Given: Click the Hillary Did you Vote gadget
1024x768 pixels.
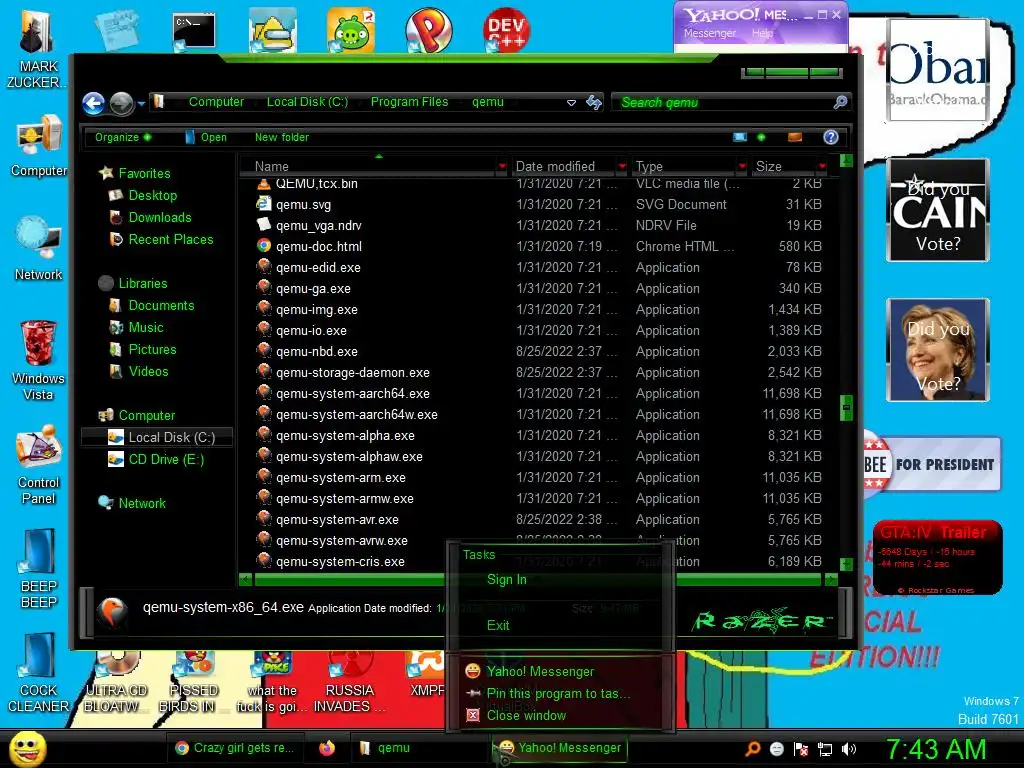Looking at the screenshot, I should click(x=938, y=350).
